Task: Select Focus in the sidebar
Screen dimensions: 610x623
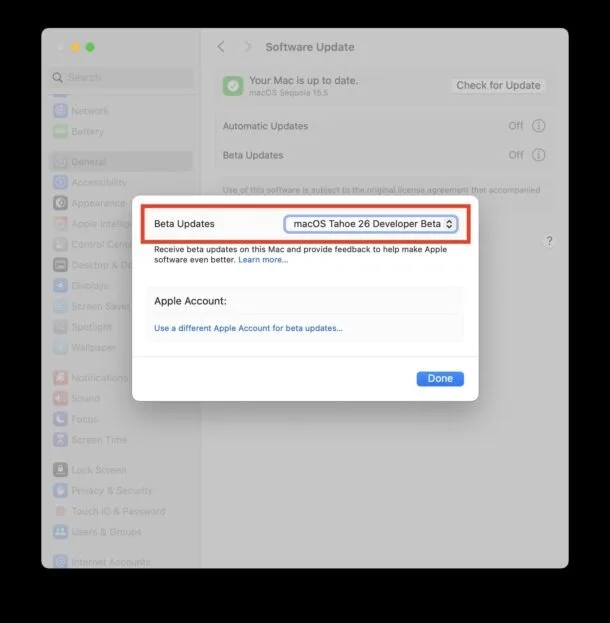Action: click(x=76, y=419)
